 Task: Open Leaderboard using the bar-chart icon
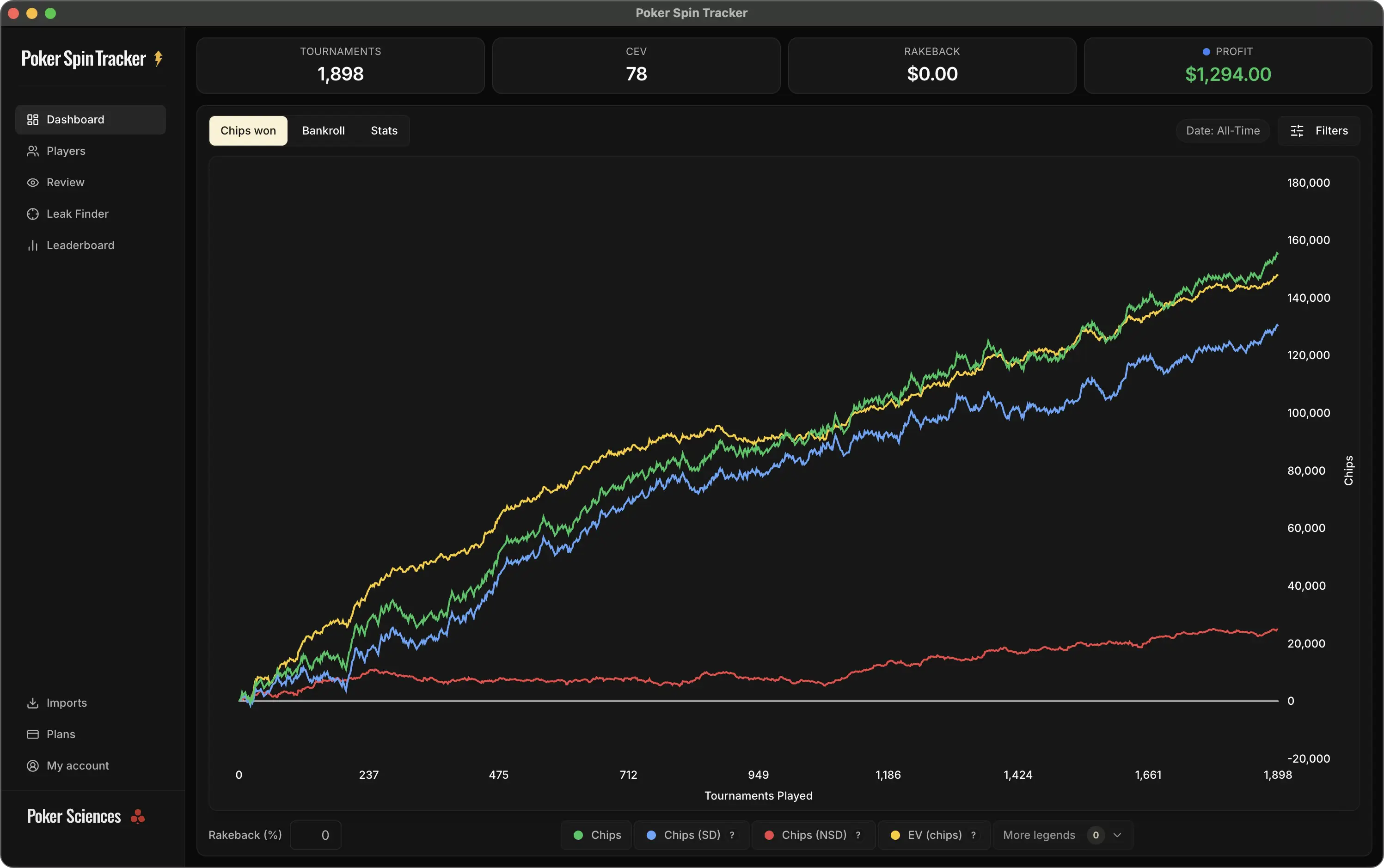point(33,245)
